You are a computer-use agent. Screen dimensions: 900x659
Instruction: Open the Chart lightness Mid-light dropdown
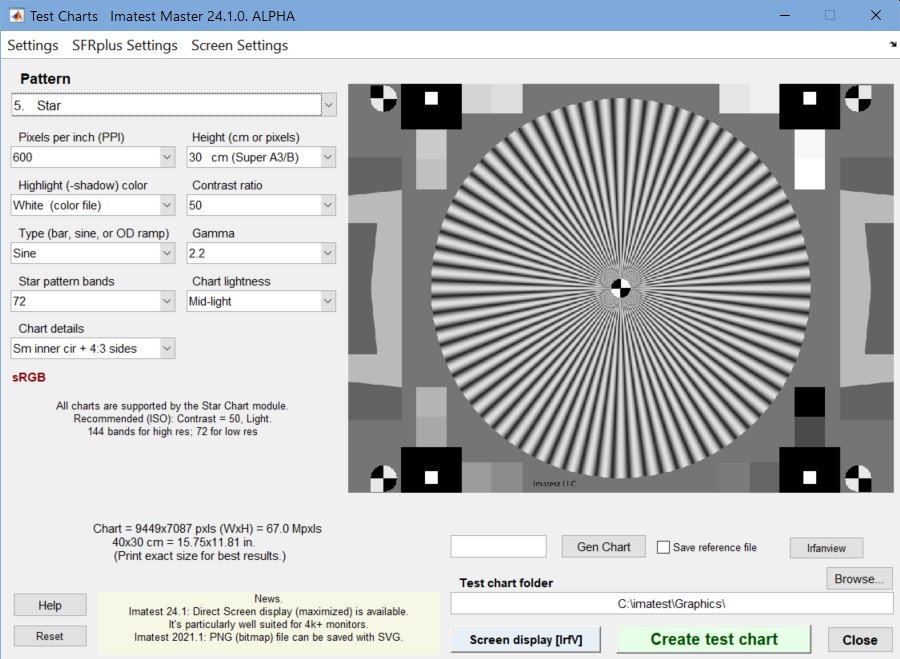[261, 301]
